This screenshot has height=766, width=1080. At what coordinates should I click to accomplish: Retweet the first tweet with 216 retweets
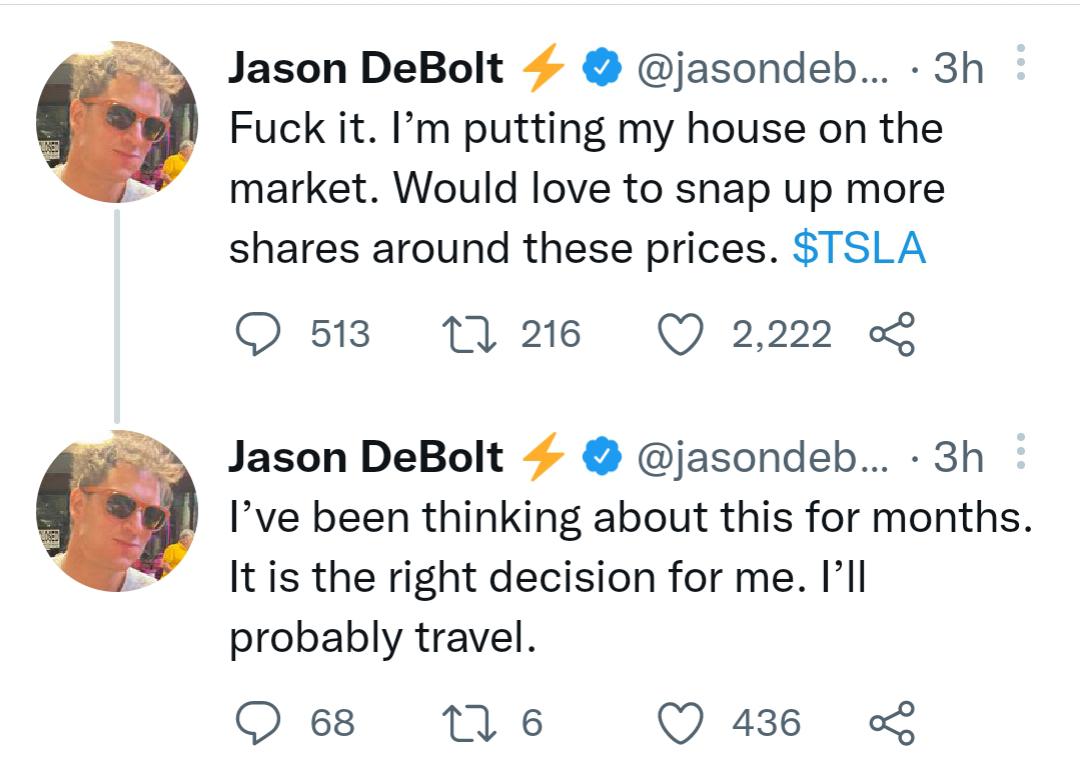468,335
